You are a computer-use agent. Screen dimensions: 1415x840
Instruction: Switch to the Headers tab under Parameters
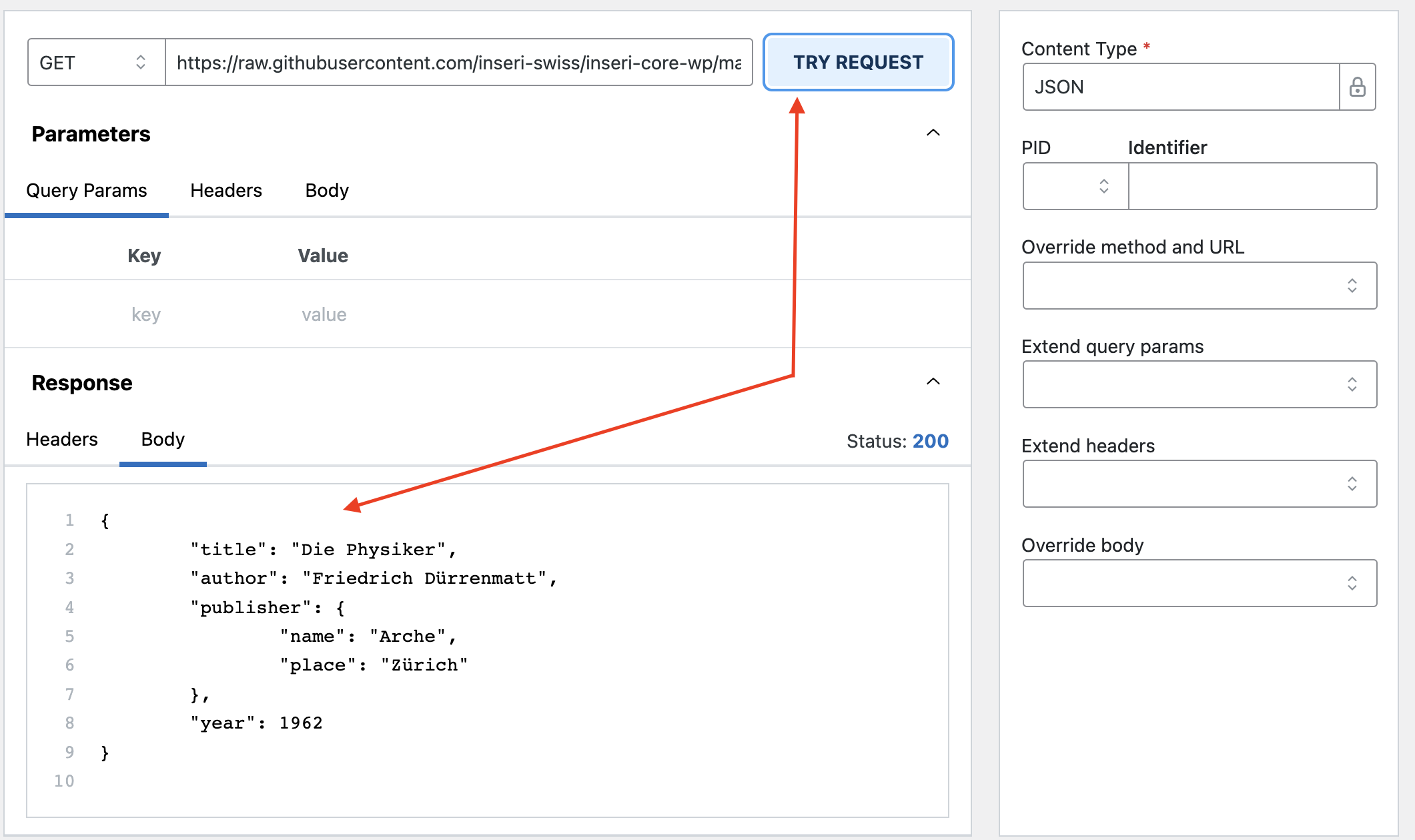pos(226,190)
